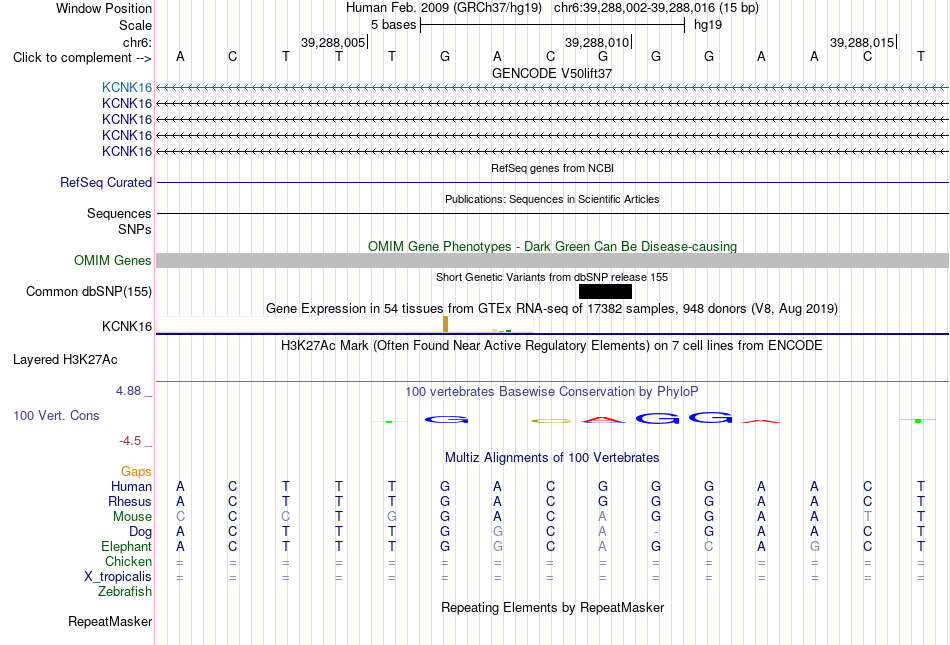Click 'Publications: Sequences in Scientific Articles' title
The width and height of the screenshot is (950, 645).
552,199
